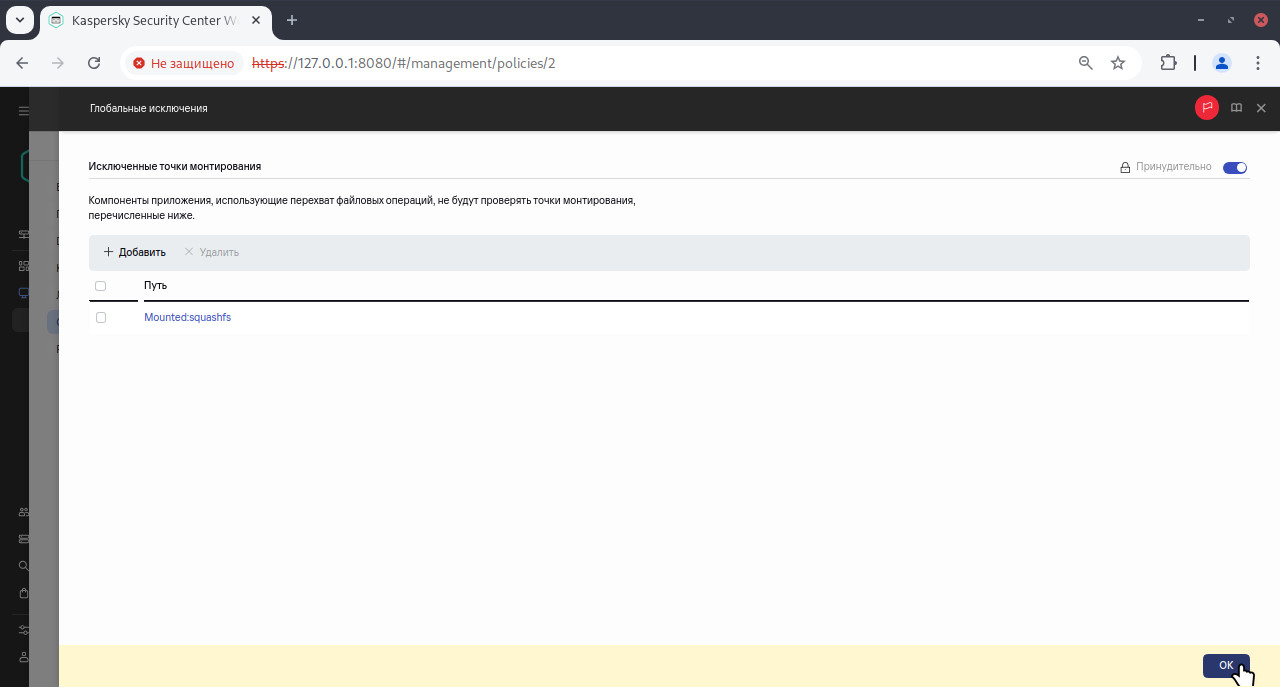Image resolution: width=1280 pixels, height=687 pixels.
Task: Click the Добавить button
Action: [x=135, y=252]
